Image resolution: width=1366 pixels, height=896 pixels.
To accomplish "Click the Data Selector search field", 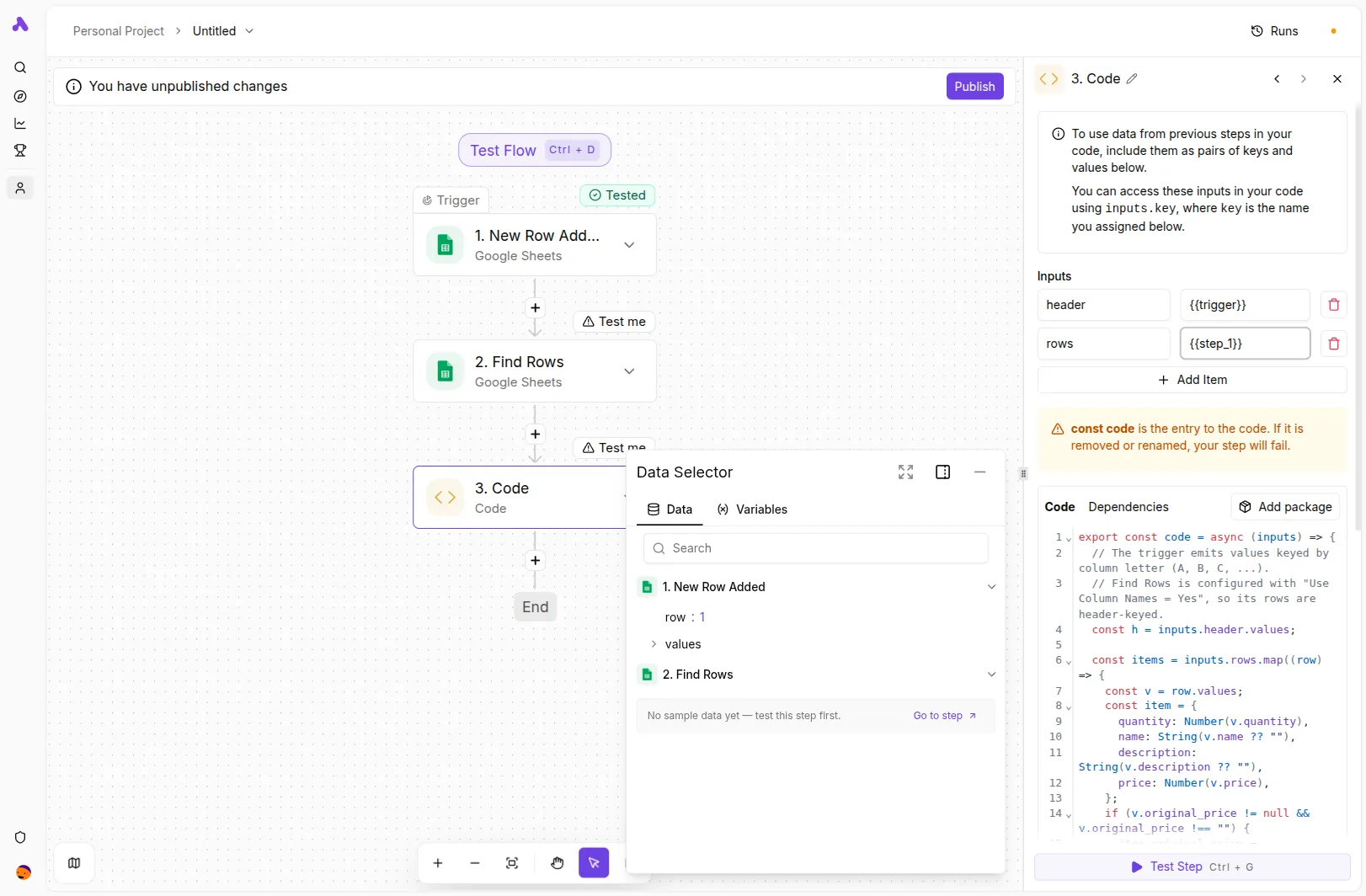I will click(815, 548).
